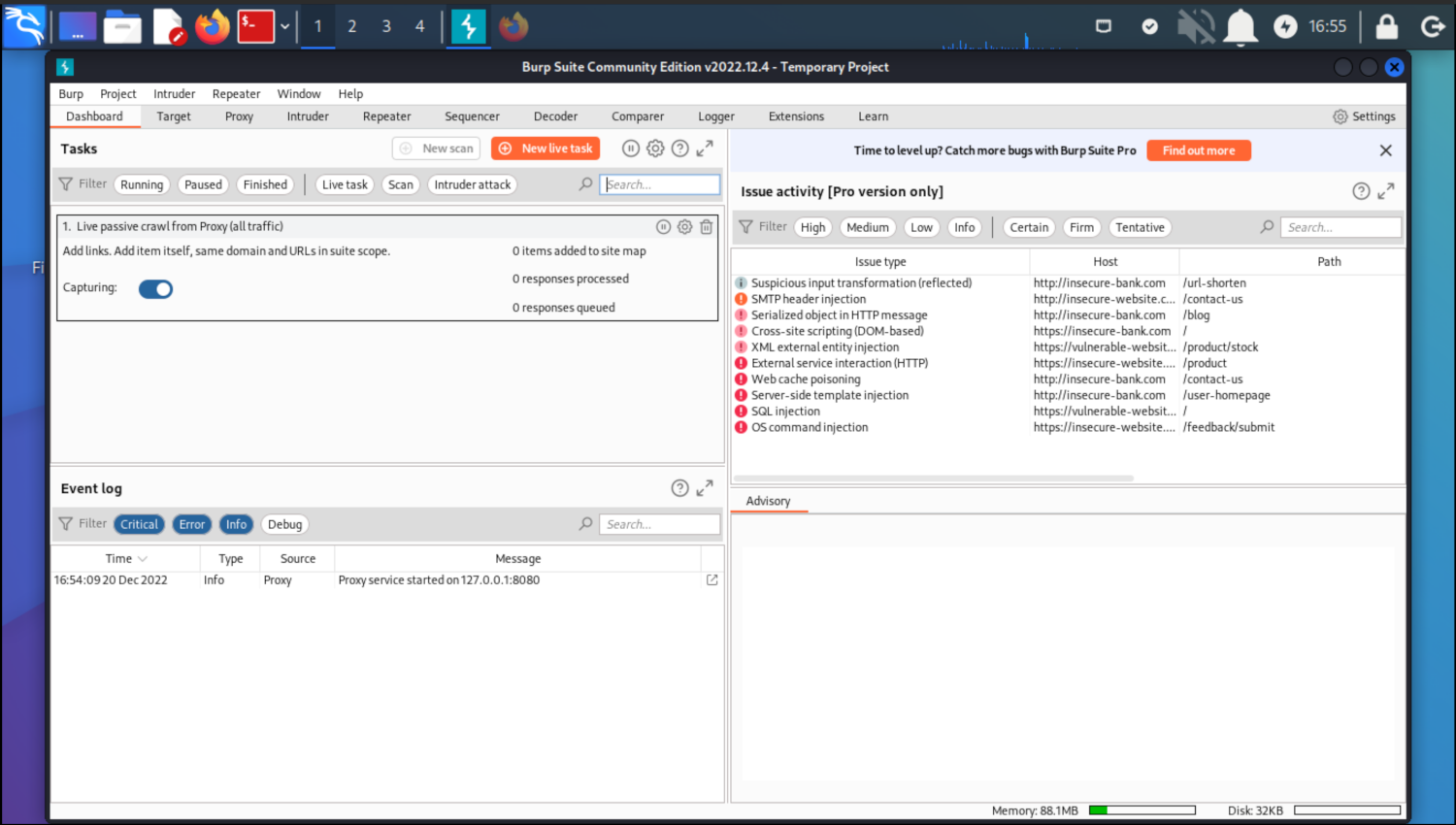
Task: Open the Window menu
Action: (x=299, y=94)
